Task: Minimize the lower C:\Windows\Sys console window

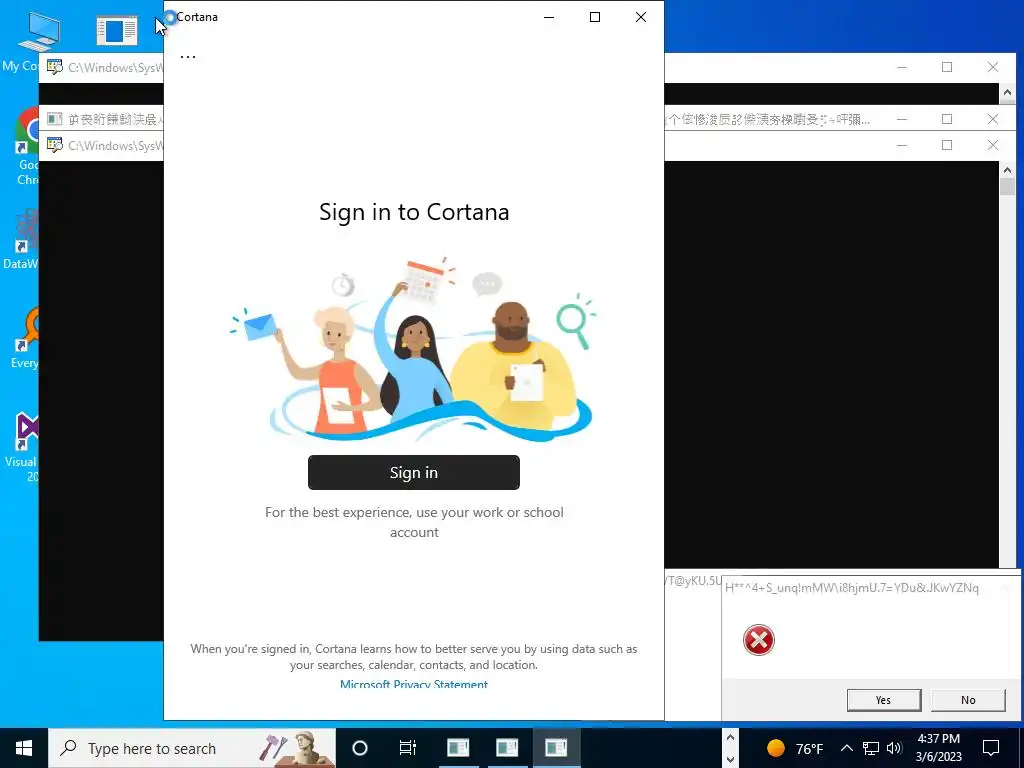Action: point(902,145)
